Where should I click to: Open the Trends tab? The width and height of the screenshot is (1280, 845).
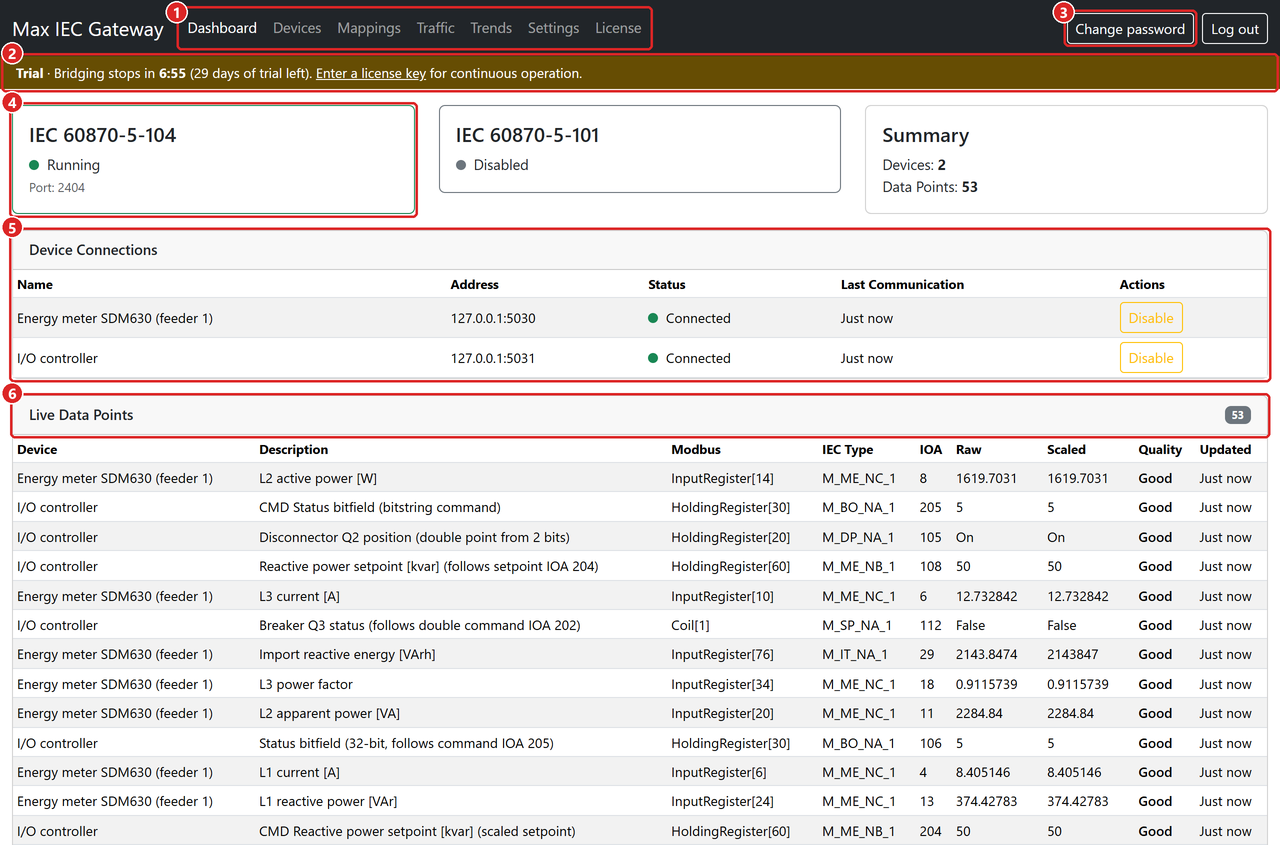491,28
